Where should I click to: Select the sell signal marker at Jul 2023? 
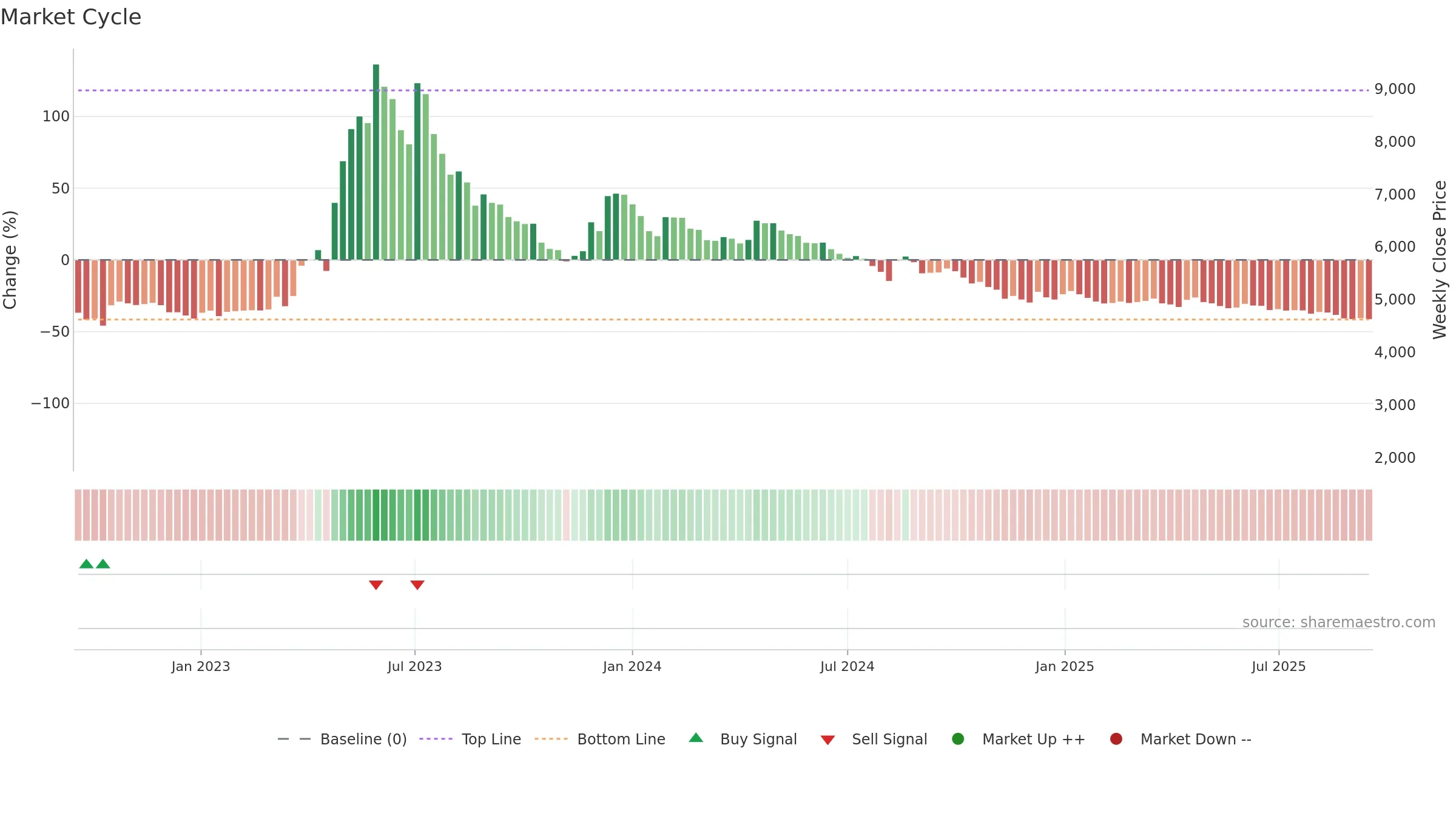pos(417,585)
